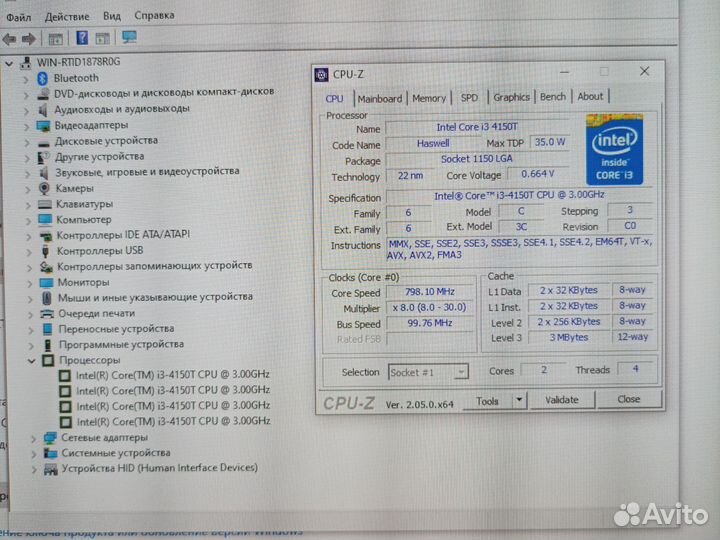The width and height of the screenshot is (720, 540).
Task: Click the Клавиатуры keyboard icon
Action: tap(45, 204)
